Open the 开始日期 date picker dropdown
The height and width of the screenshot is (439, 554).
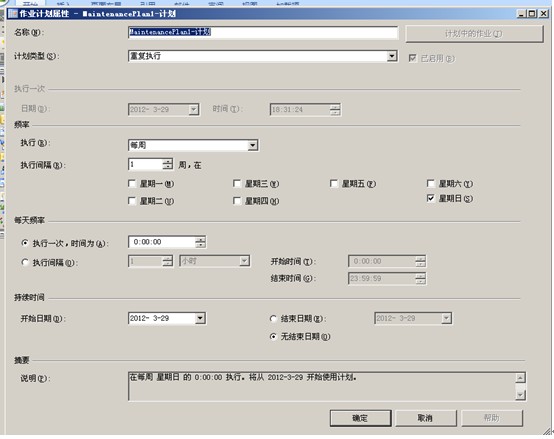point(200,318)
